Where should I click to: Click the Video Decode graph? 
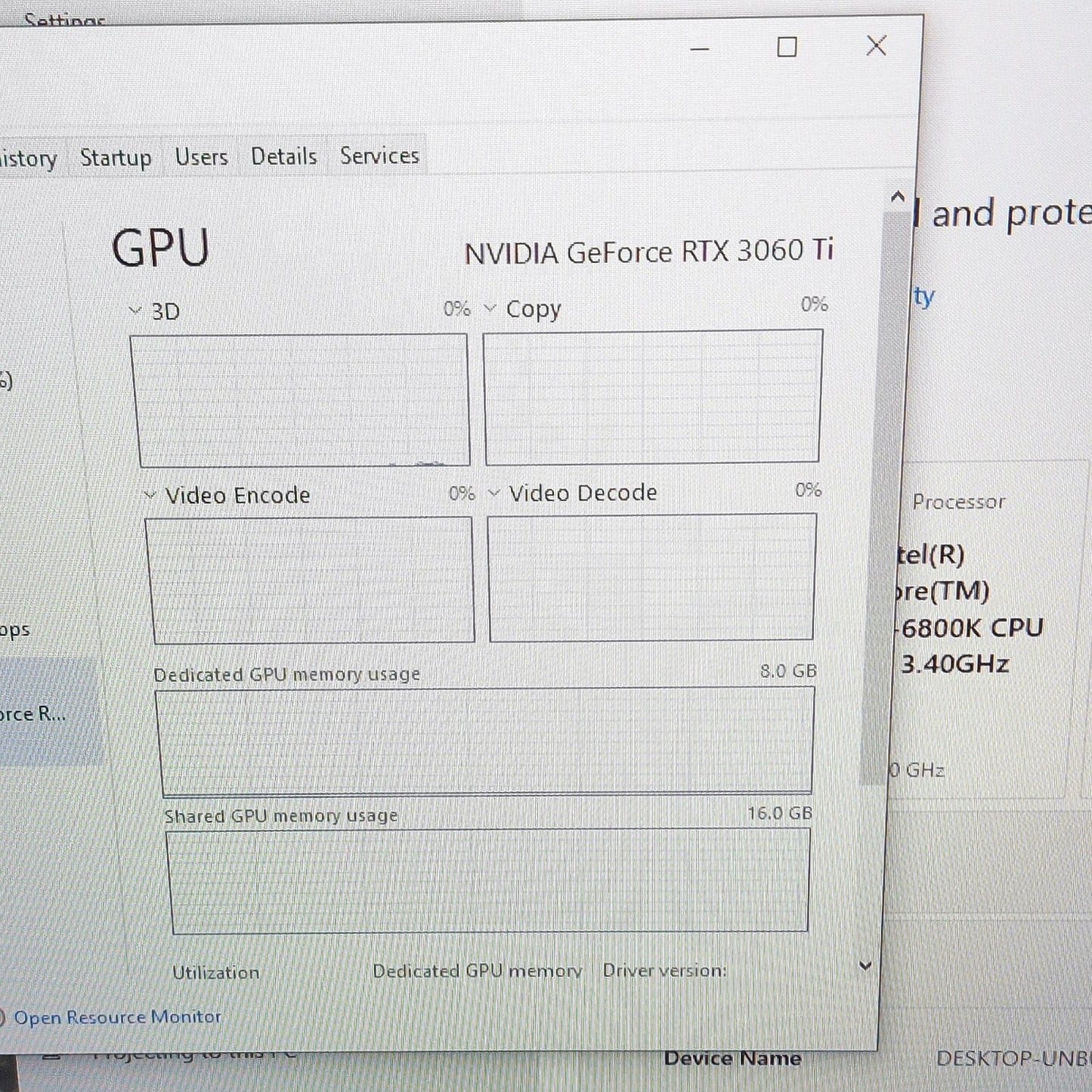point(651,577)
